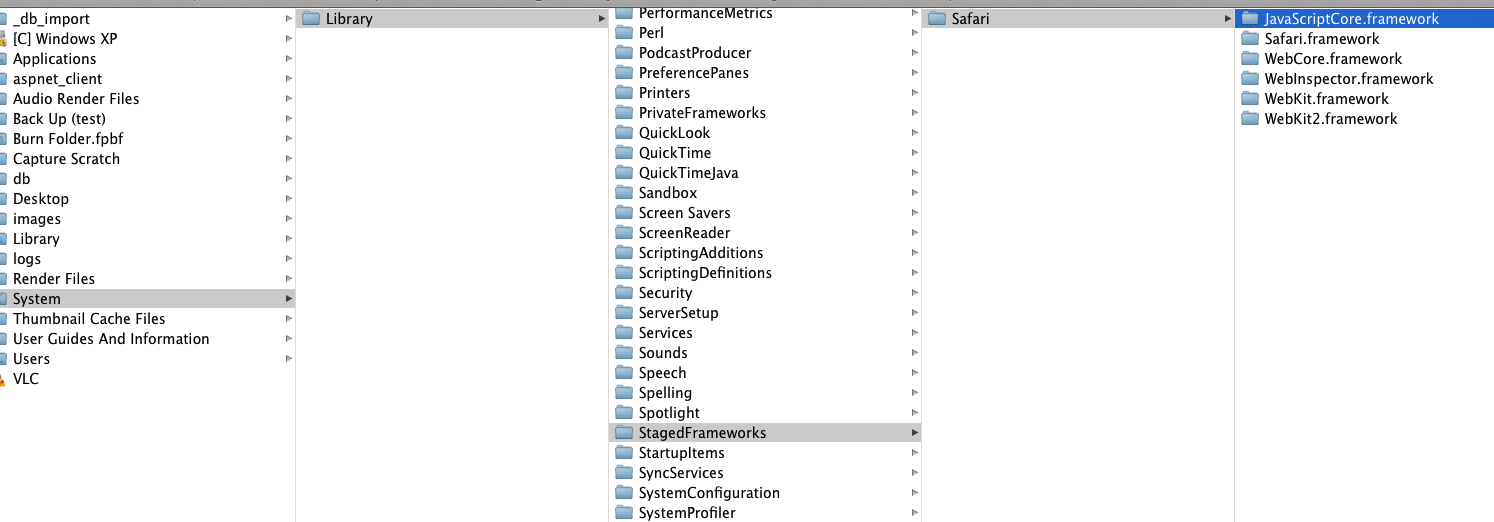
Task: Expand arrow beside Services folder
Action: (915, 333)
